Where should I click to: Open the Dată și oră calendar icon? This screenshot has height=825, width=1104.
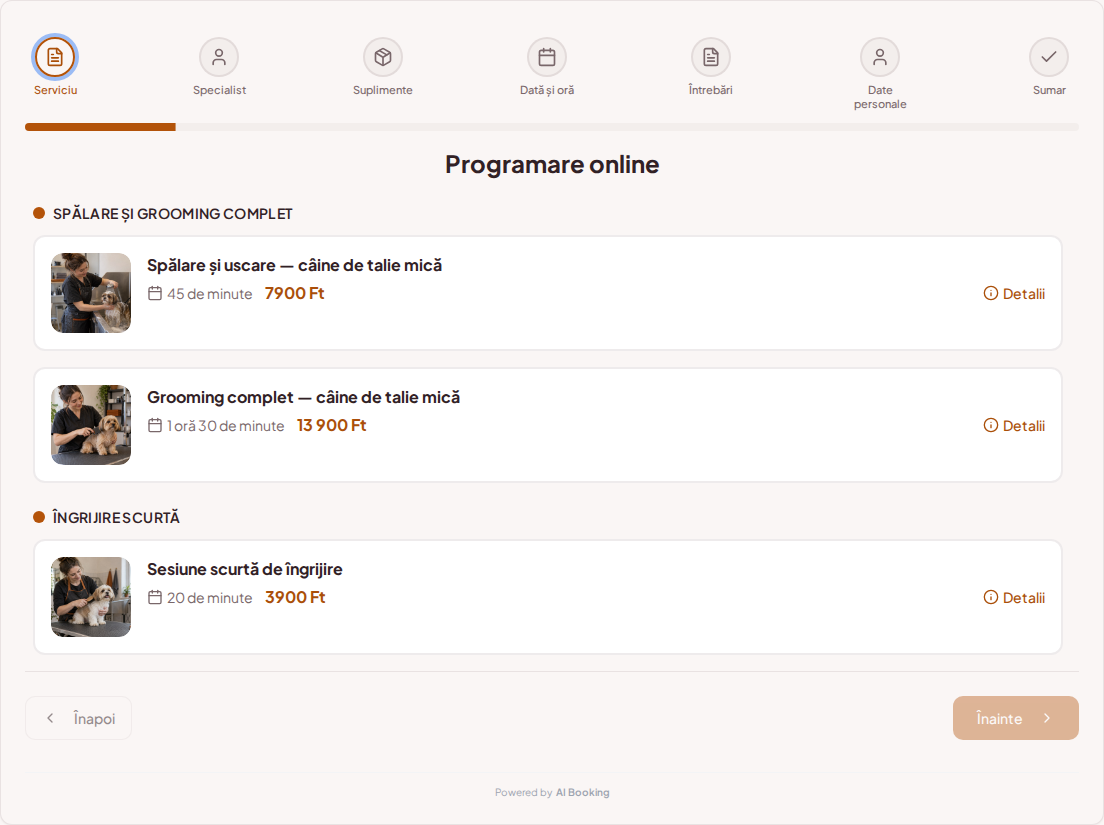[x=547, y=57]
